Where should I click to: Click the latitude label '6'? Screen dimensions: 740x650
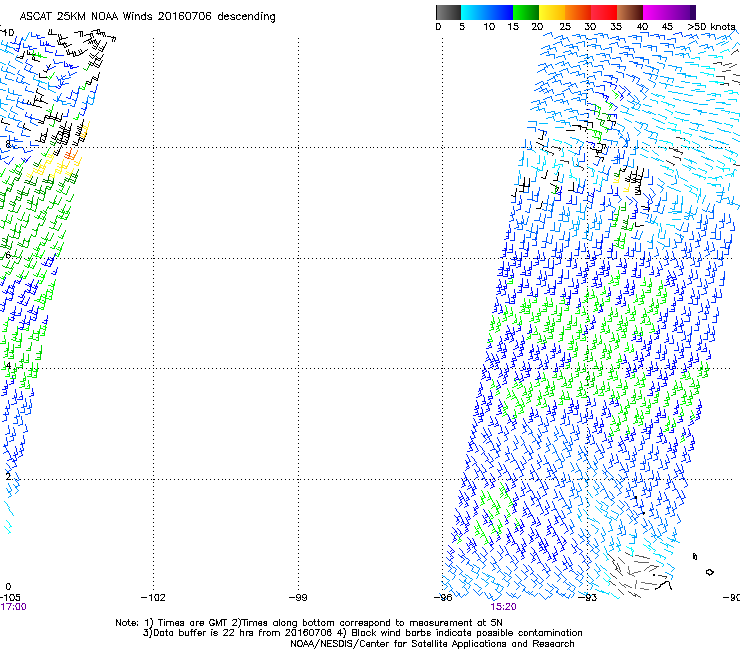click(8, 255)
